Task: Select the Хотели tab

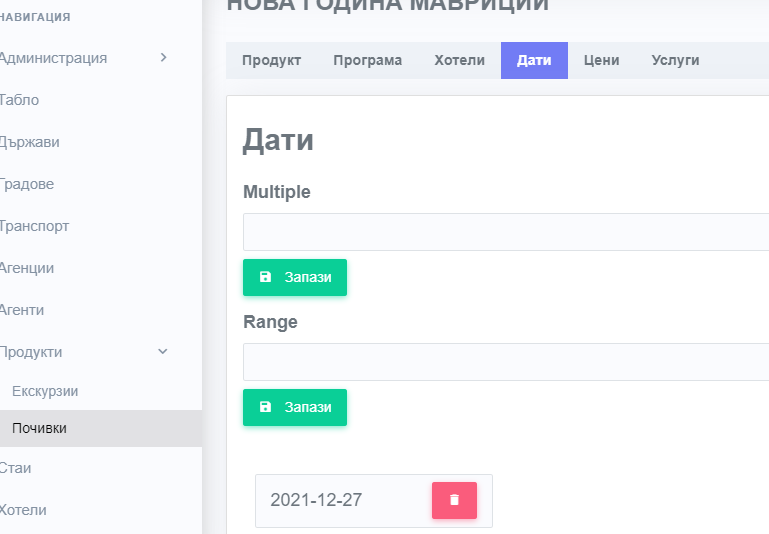Action: [x=459, y=60]
